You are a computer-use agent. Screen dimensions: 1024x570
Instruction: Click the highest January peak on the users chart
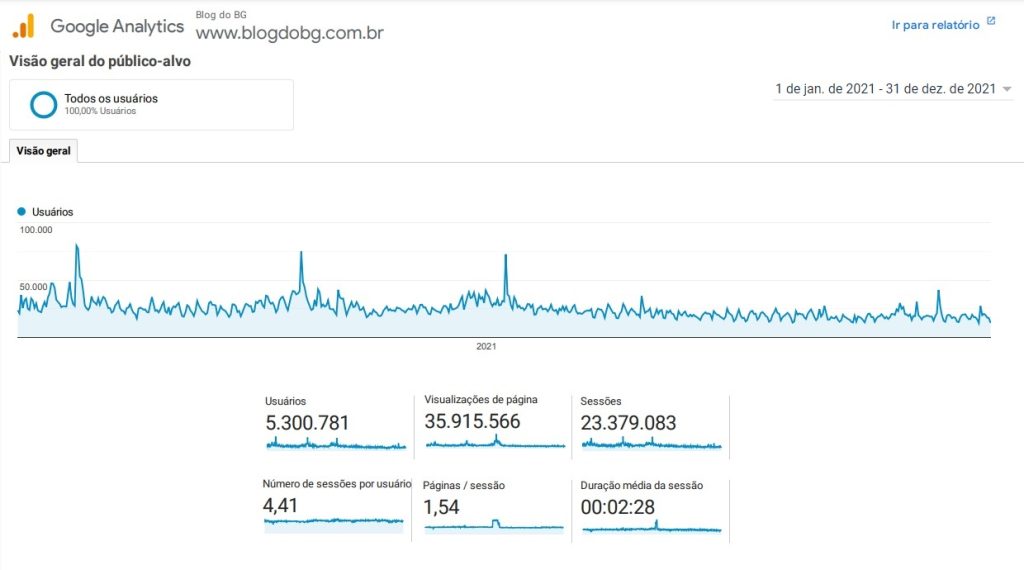pos(77,245)
